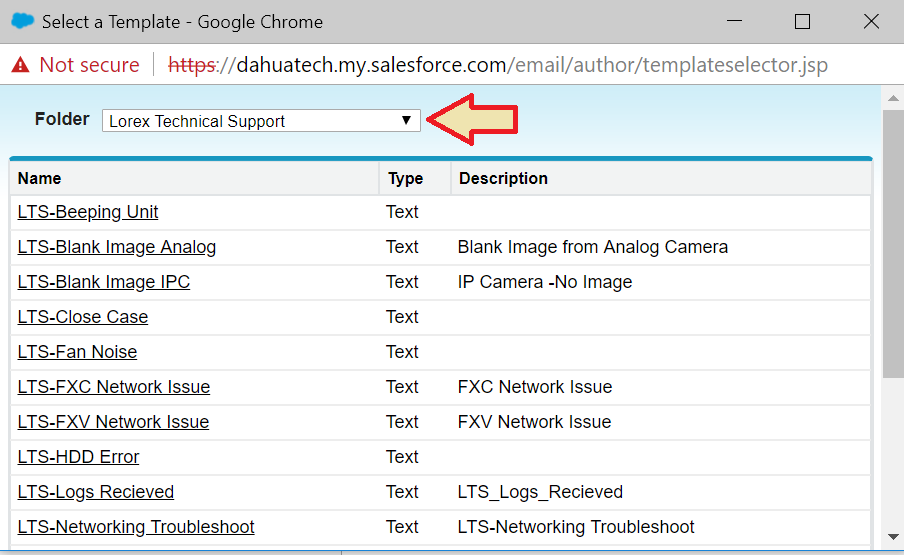Click the Name column header

40,178
